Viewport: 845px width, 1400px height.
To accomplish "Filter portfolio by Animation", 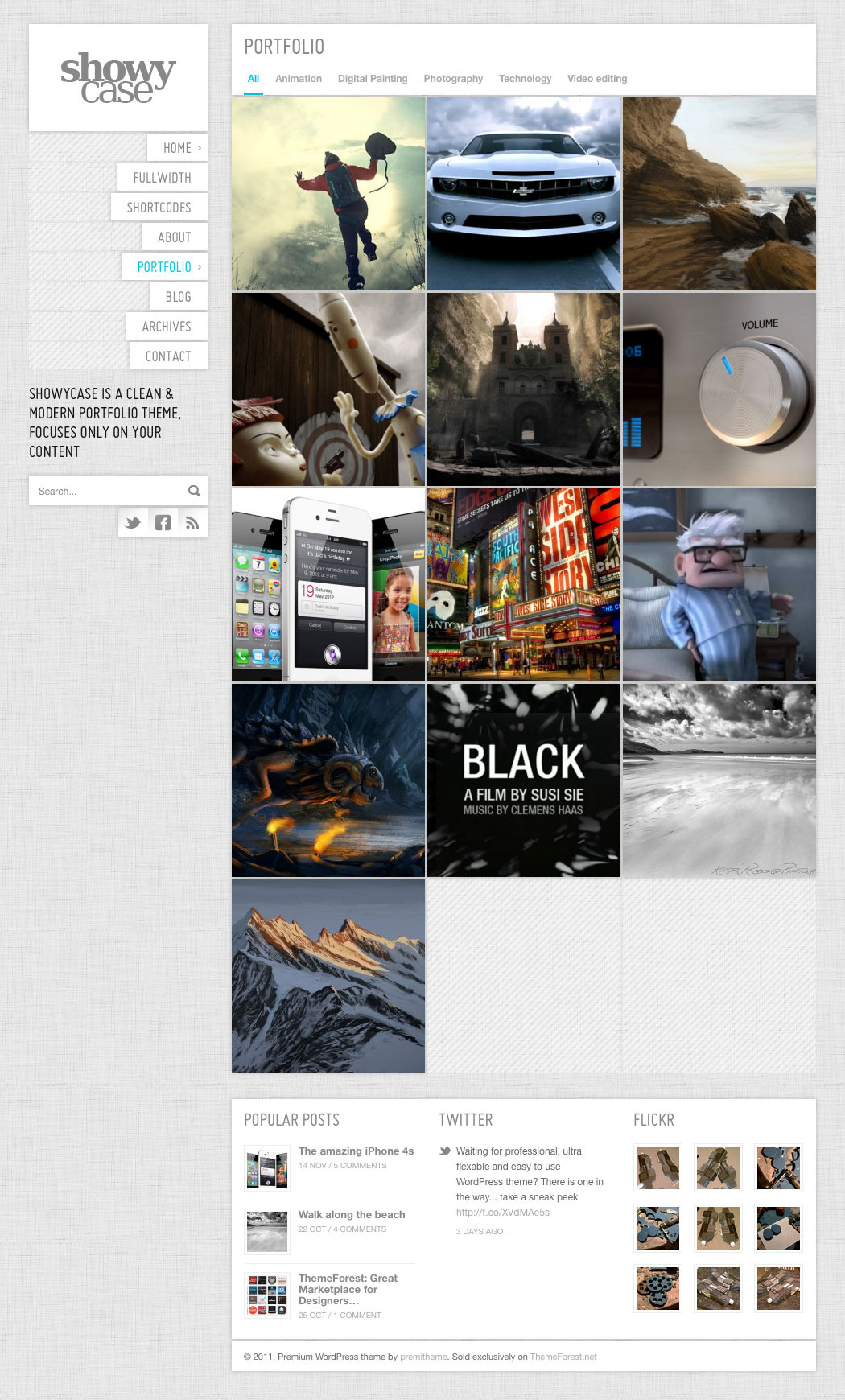I will pyautogui.click(x=299, y=79).
